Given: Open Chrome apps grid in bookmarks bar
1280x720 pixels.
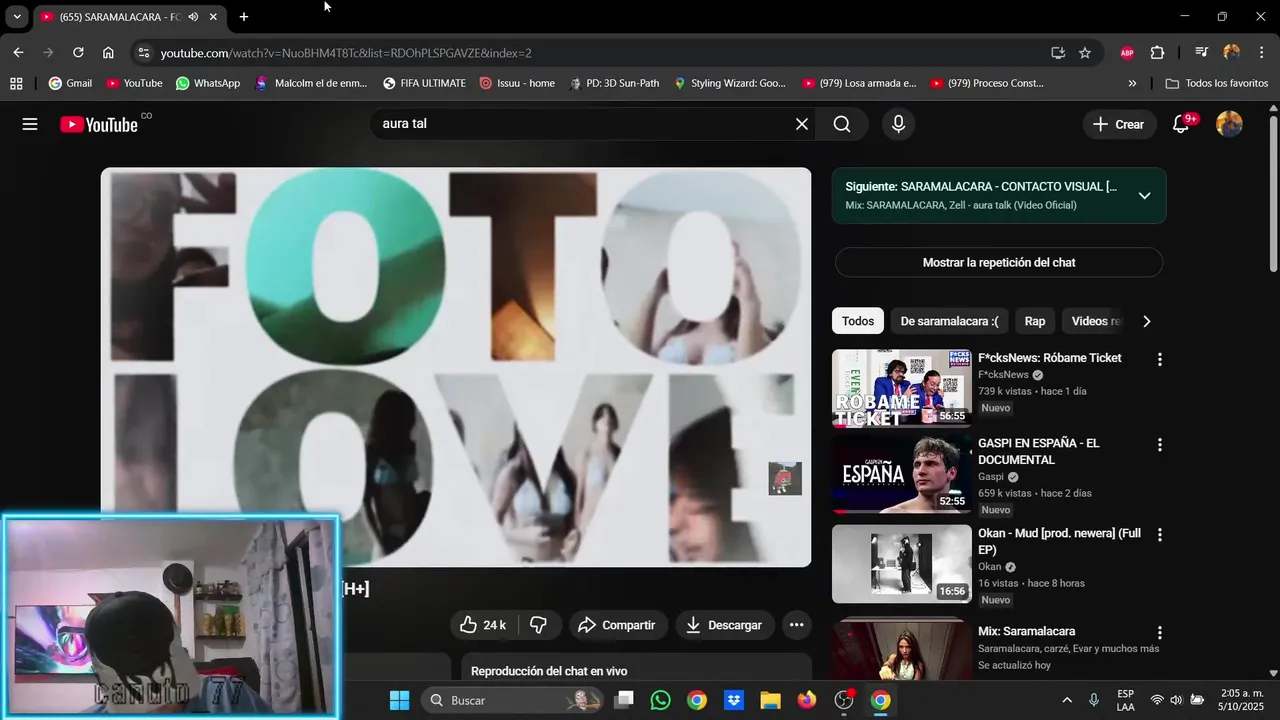Looking at the screenshot, I should [16, 83].
